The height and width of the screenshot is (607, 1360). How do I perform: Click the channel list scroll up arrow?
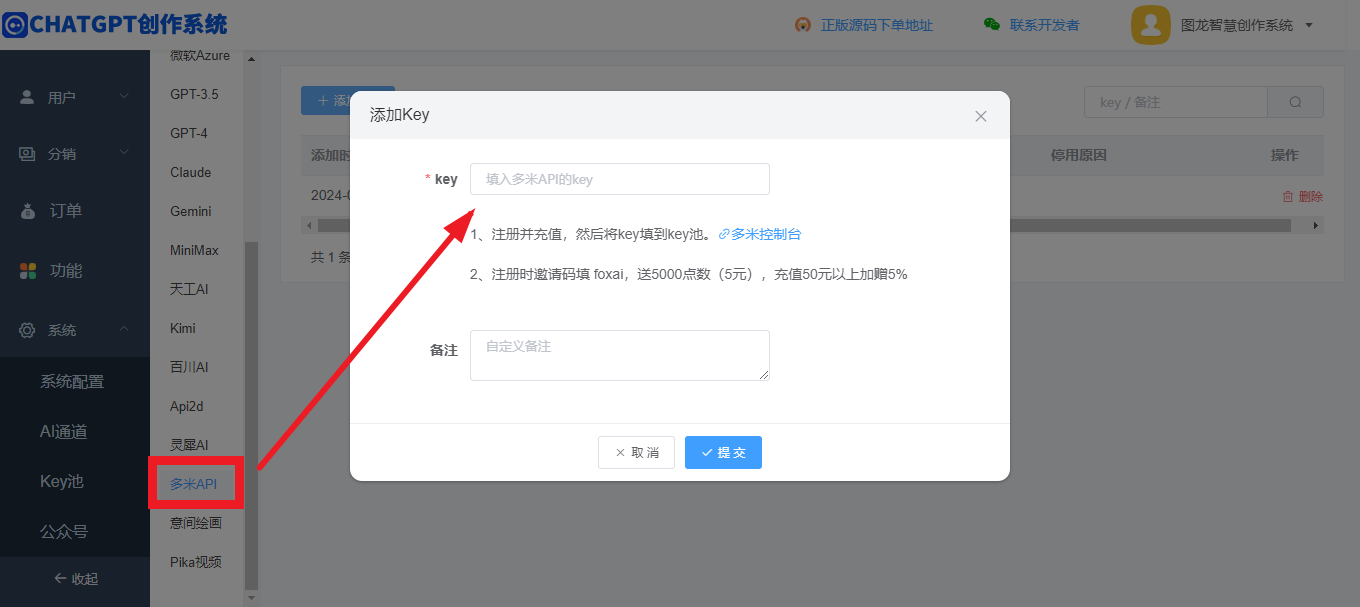(x=251, y=59)
